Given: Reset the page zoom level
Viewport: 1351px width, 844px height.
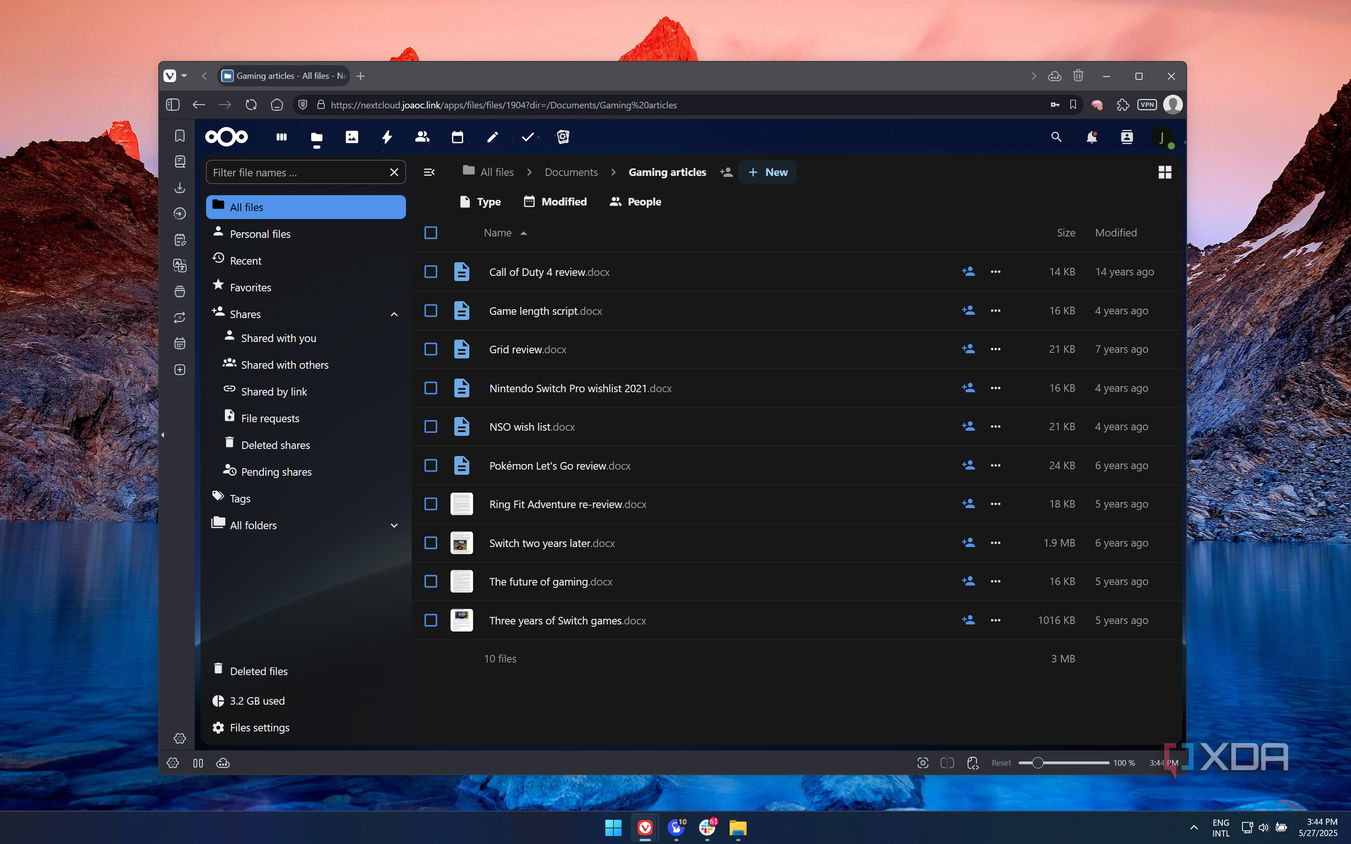Looking at the screenshot, I should tap(1001, 763).
